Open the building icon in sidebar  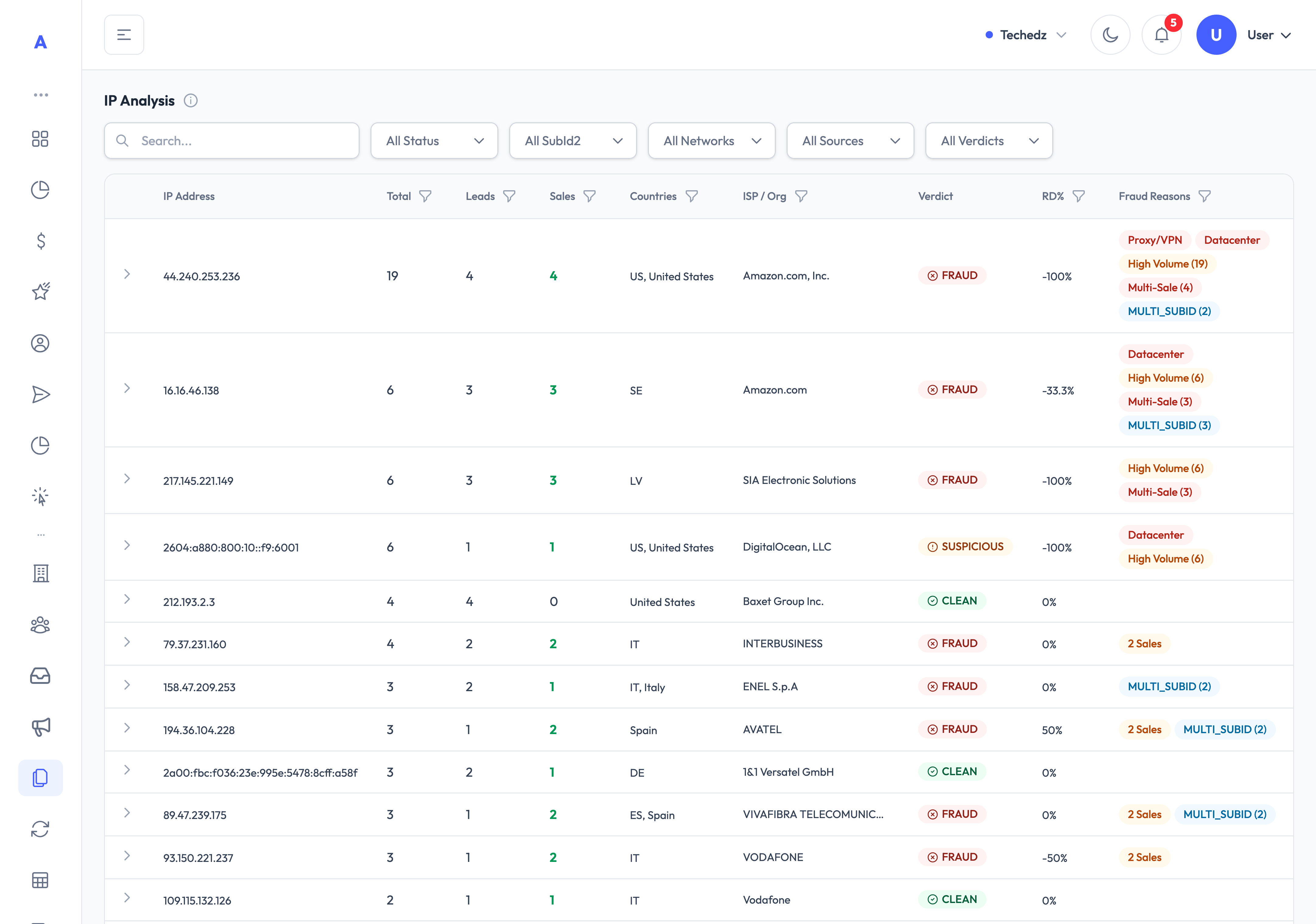click(40, 574)
